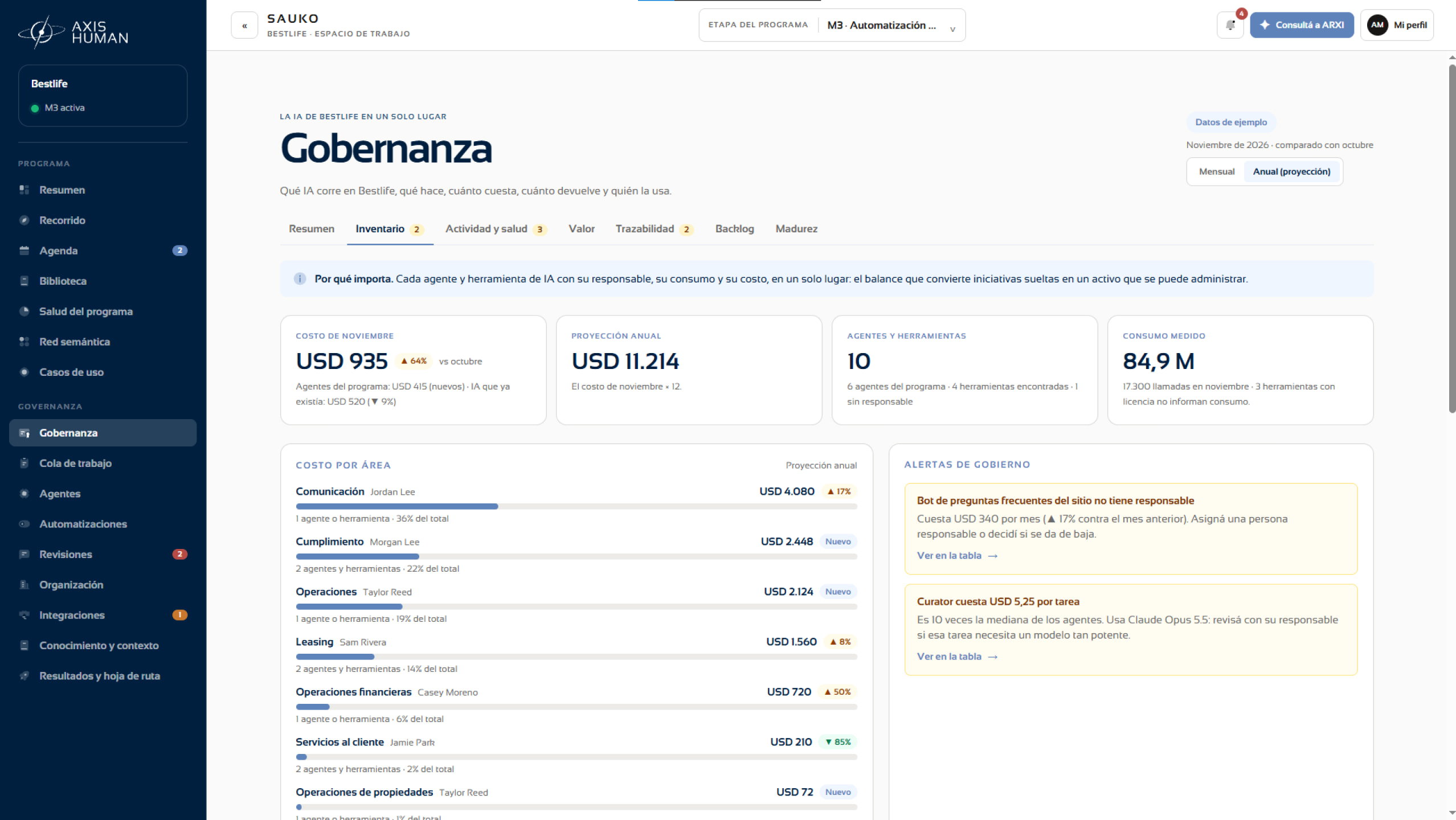Click the Axis Human logo
The height and width of the screenshot is (820, 1456).
(x=73, y=32)
